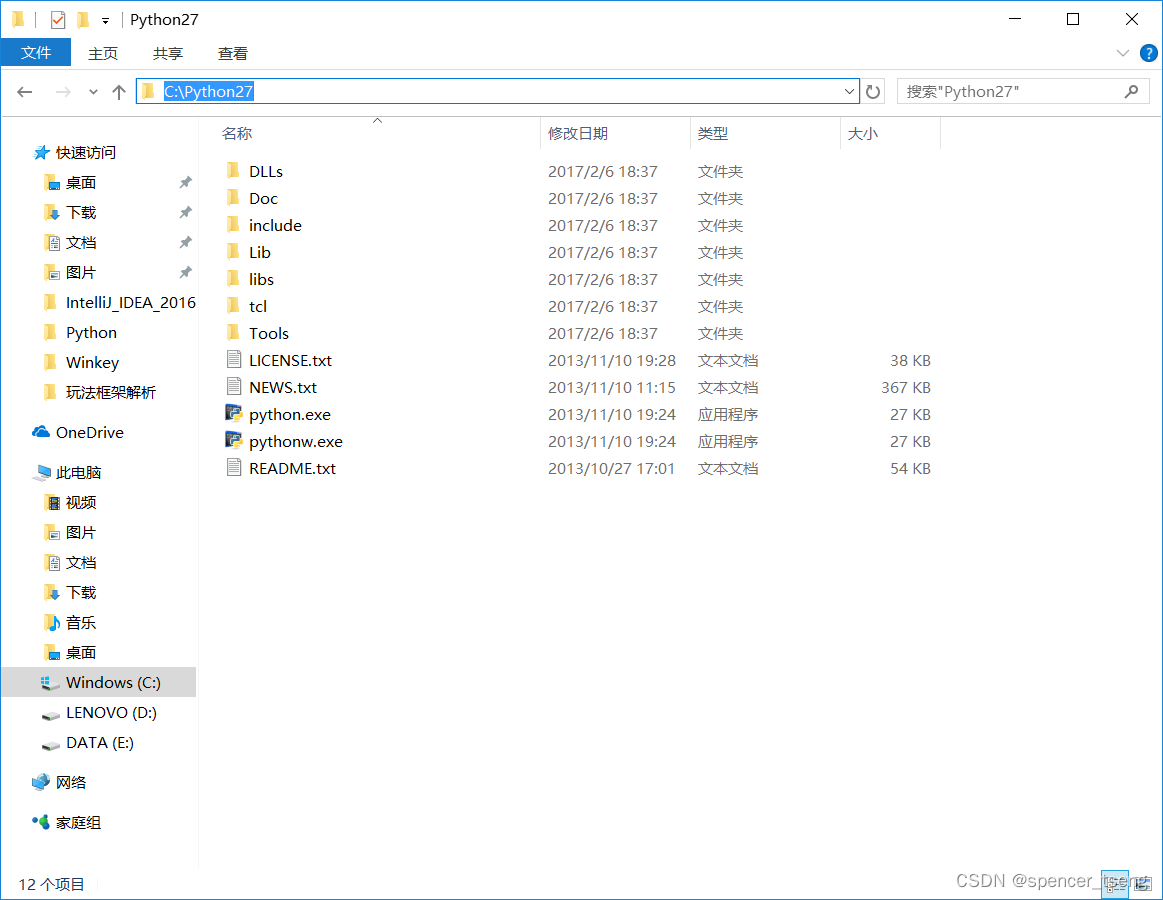The width and height of the screenshot is (1163, 900).
Task: Click the Back navigation arrow
Action: [x=25, y=92]
